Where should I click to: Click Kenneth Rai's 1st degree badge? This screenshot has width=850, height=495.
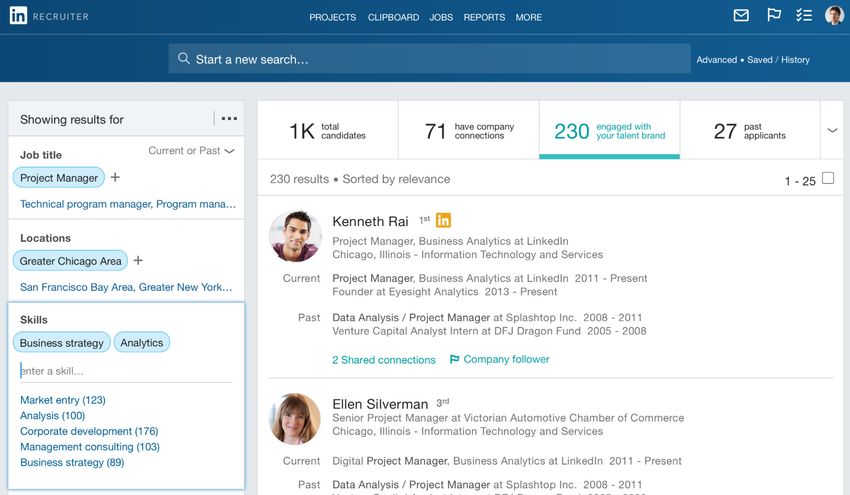[x=424, y=219]
